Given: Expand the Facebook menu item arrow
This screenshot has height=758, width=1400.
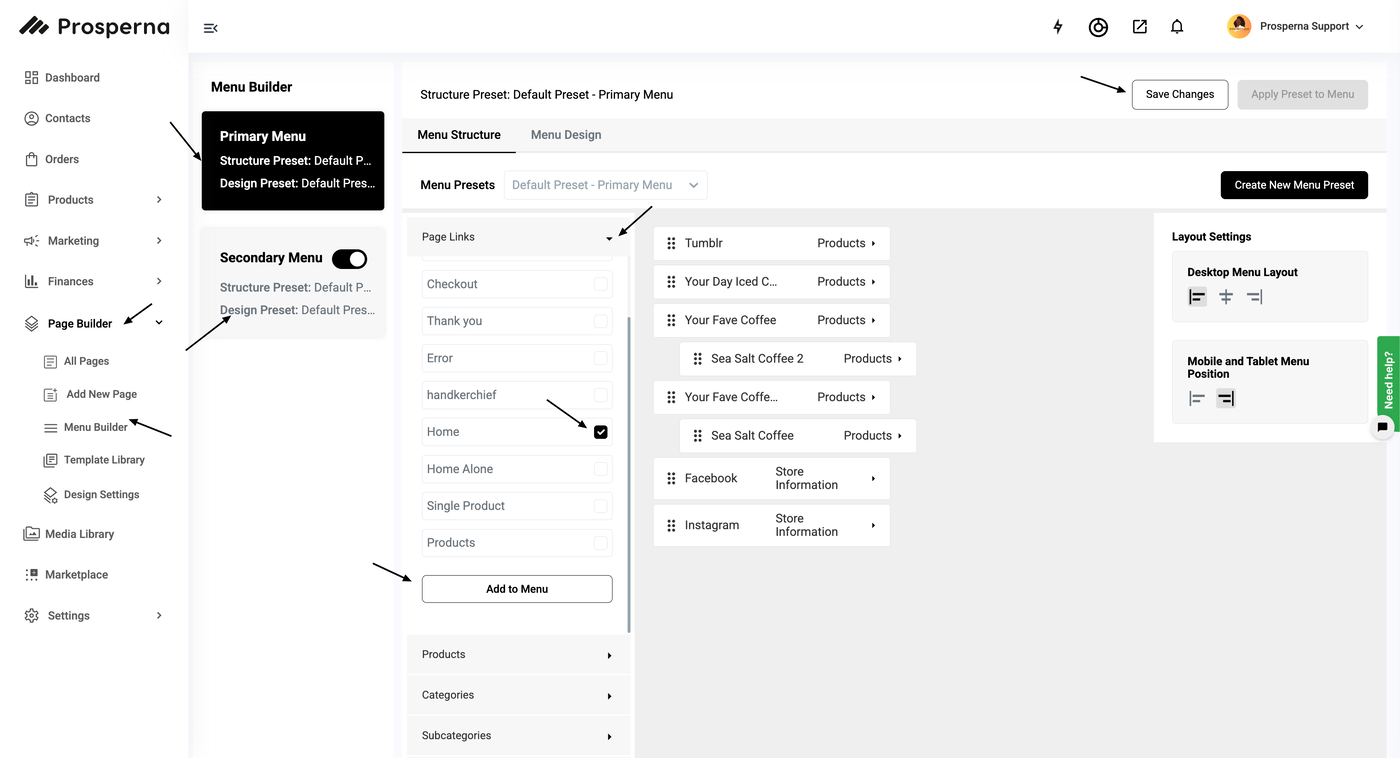Looking at the screenshot, I should pos(873,479).
